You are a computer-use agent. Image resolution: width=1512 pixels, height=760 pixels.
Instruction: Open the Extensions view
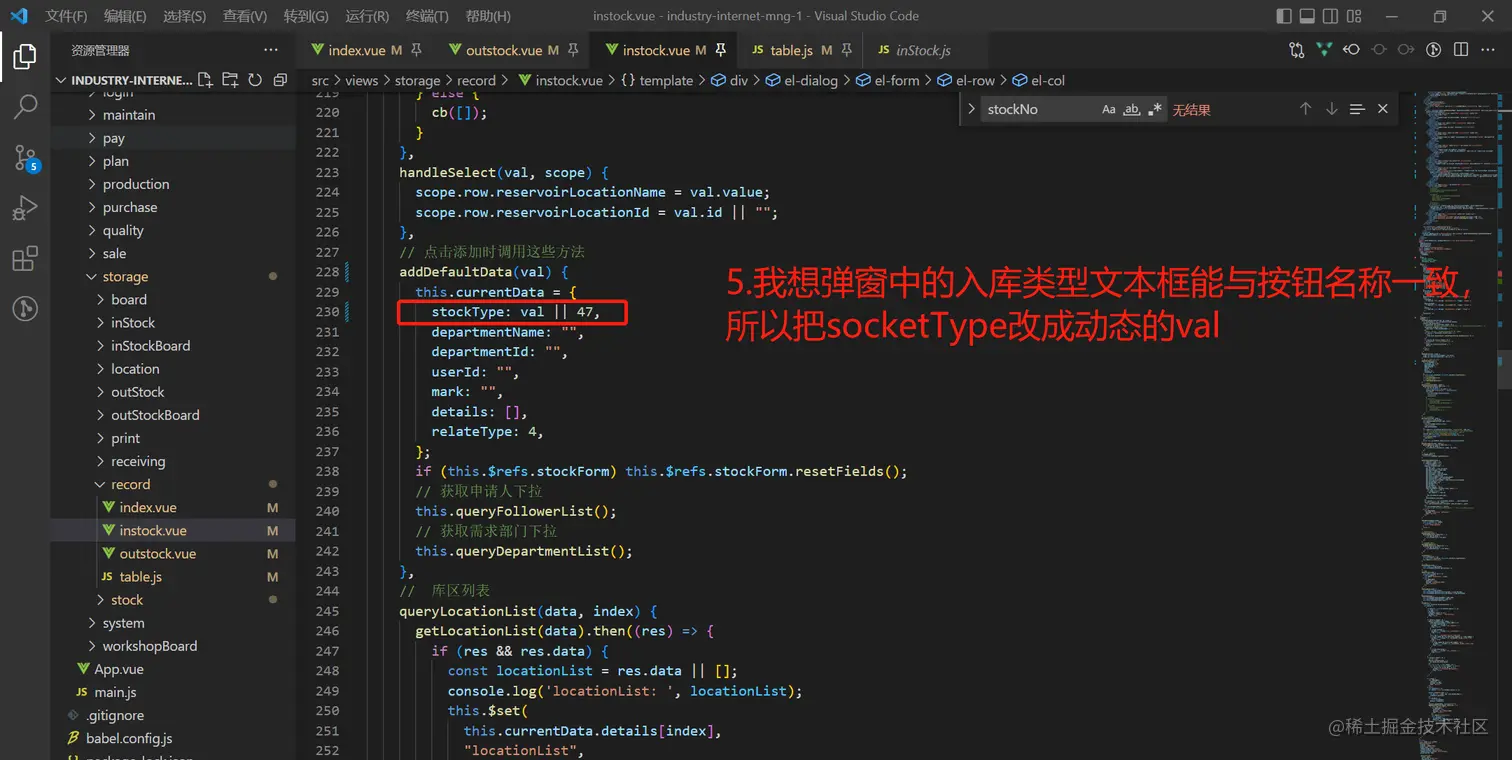(x=25, y=259)
